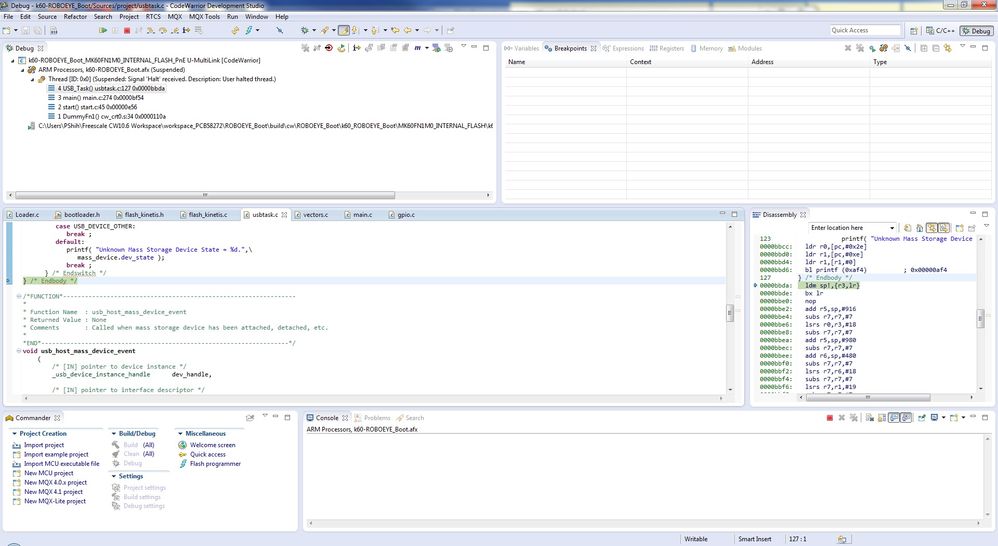Click the Commander panel title icon
Screen dimensions: 998x546
pyautogui.click(x=10, y=418)
